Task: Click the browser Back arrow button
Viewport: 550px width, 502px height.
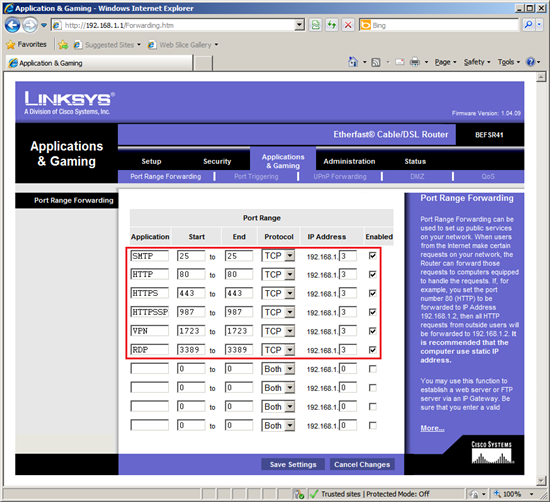Action: coord(12,25)
